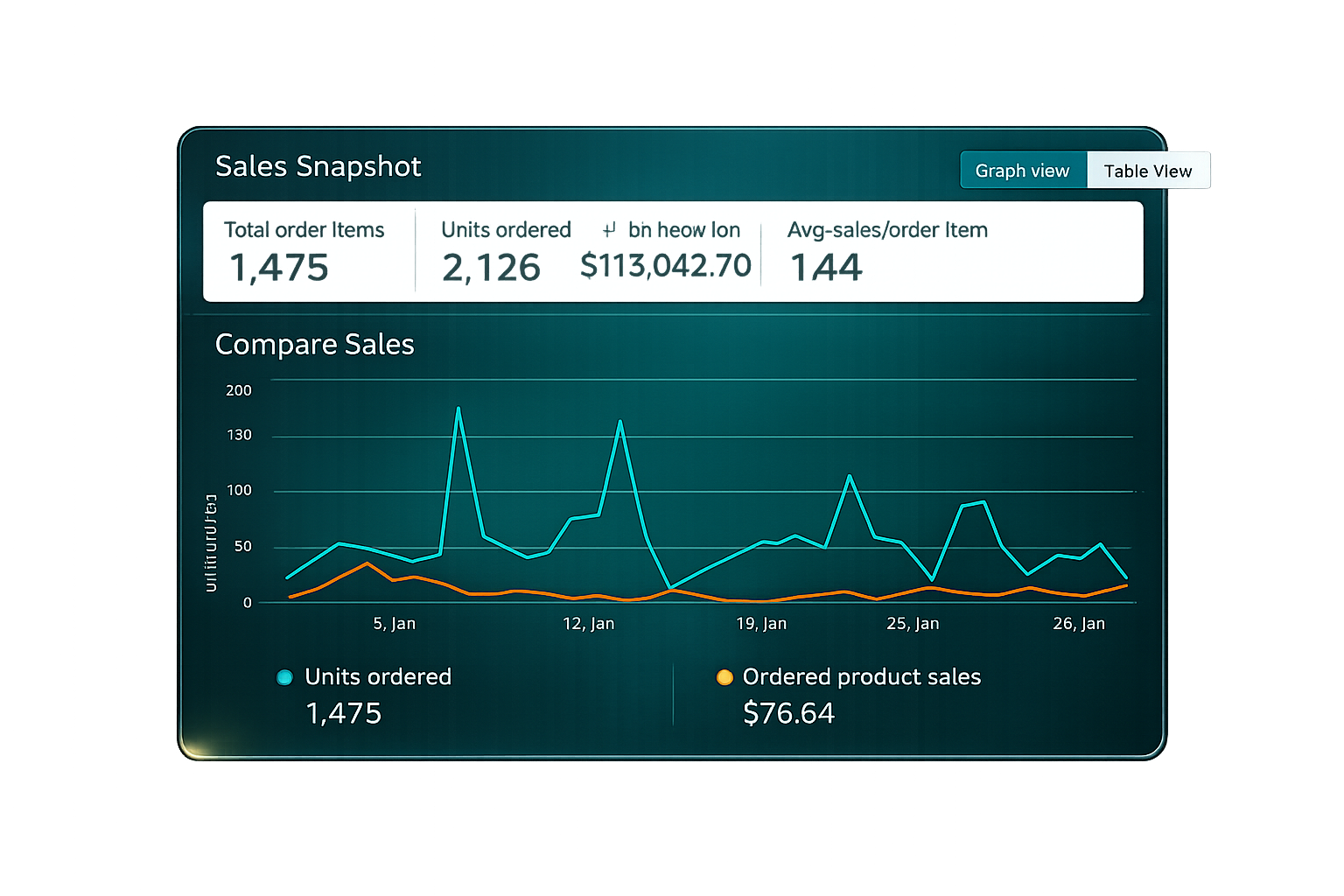The height and width of the screenshot is (896, 1344).
Task: Click the Sales Snapshot title
Action: tap(318, 166)
